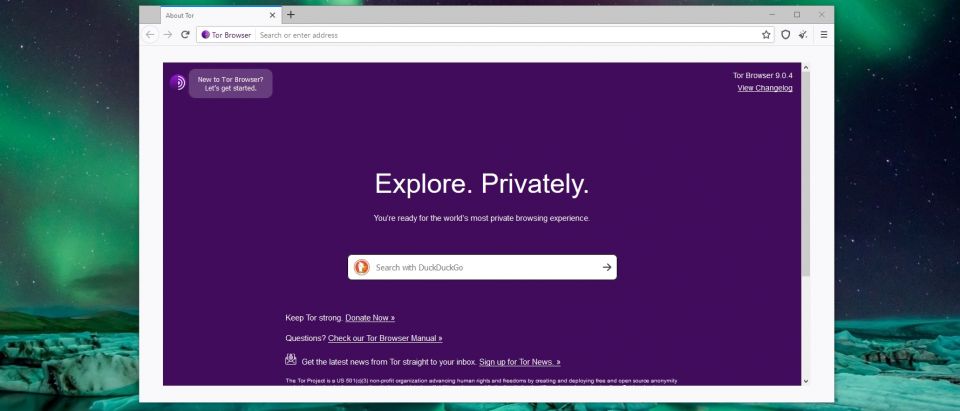Open the hamburger application menu
The width and height of the screenshot is (960, 411).
pos(823,35)
